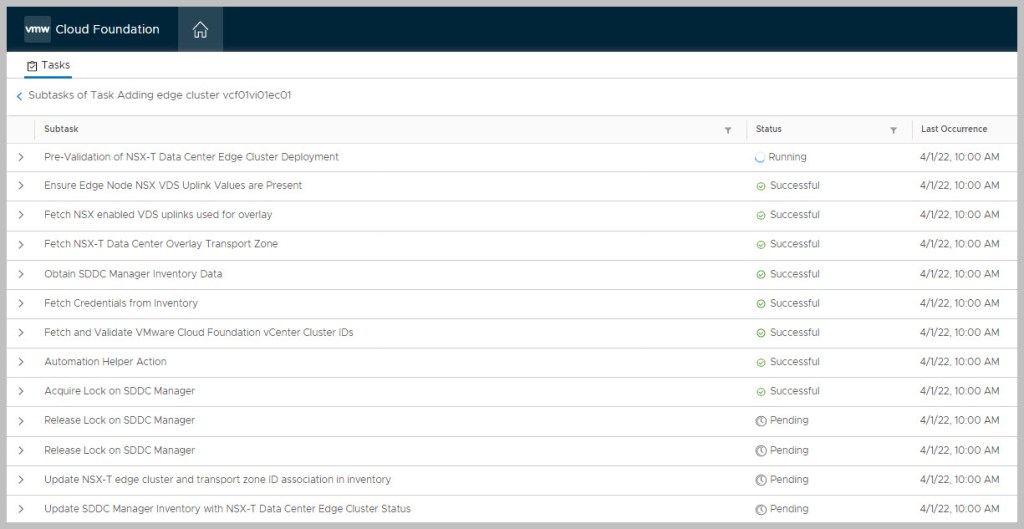Sort by the Last Occurrence column header
The width and height of the screenshot is (1024, 529).
953,129
